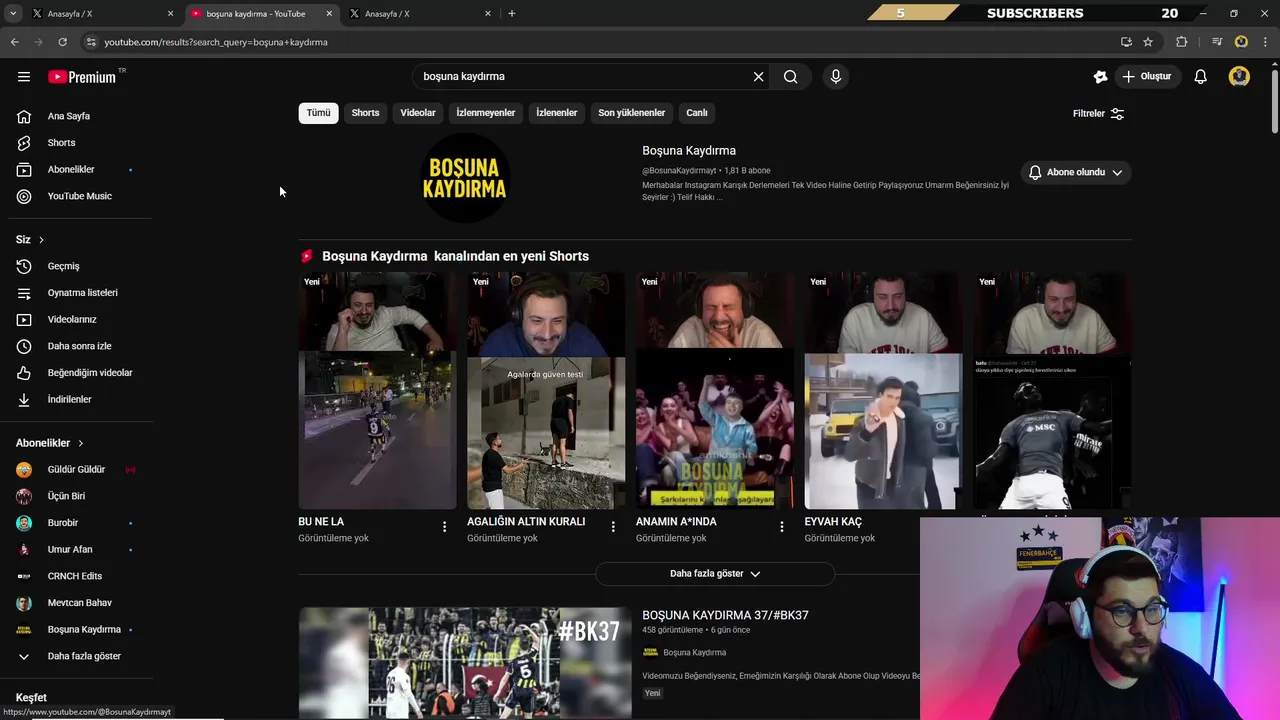Open the YouTube hamburger guide menu
This screenshot has width=1280, height=720.
coord(24,76)
